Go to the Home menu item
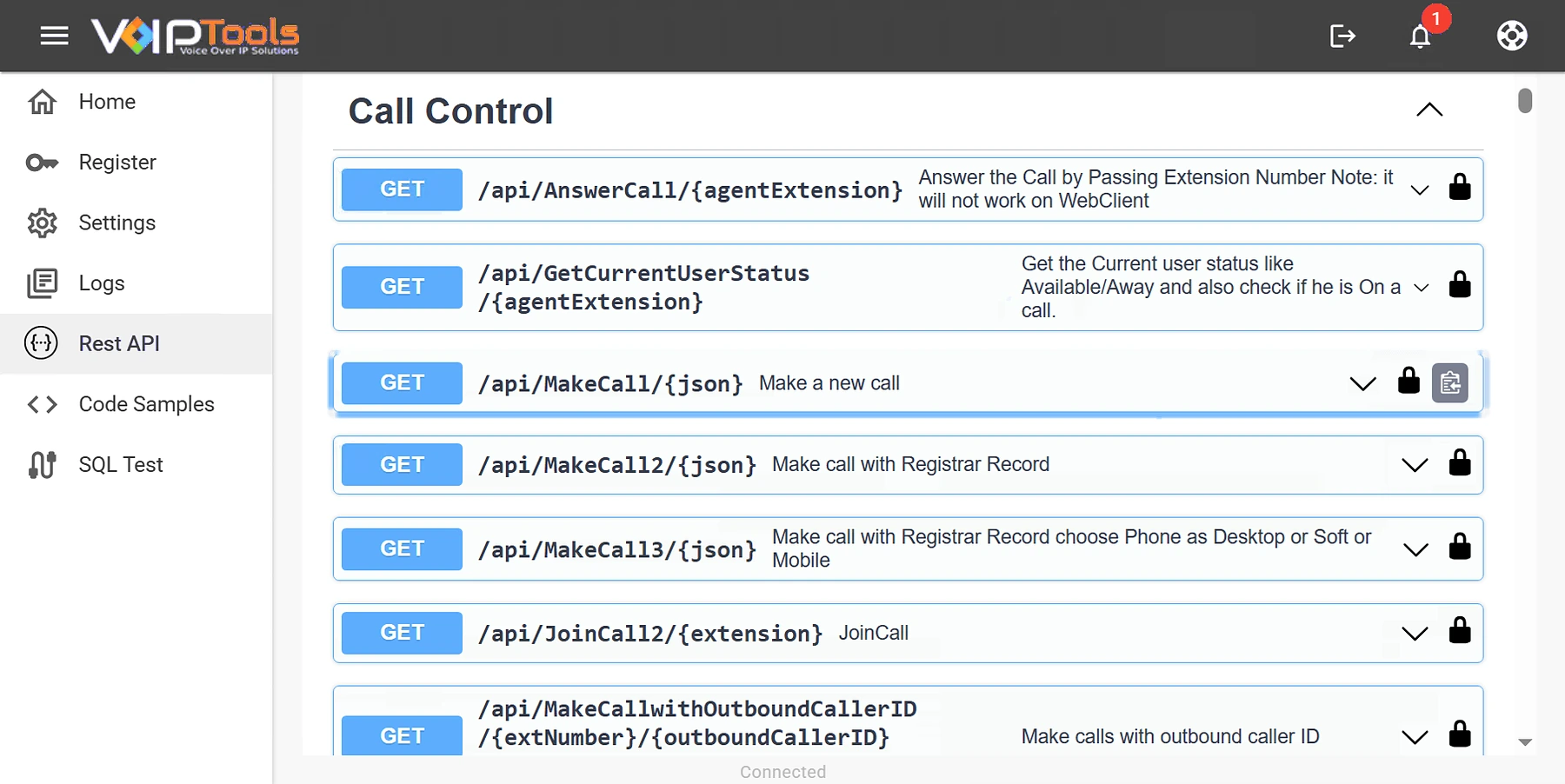Screen dimensions: 1565x784 click(137, 102)
